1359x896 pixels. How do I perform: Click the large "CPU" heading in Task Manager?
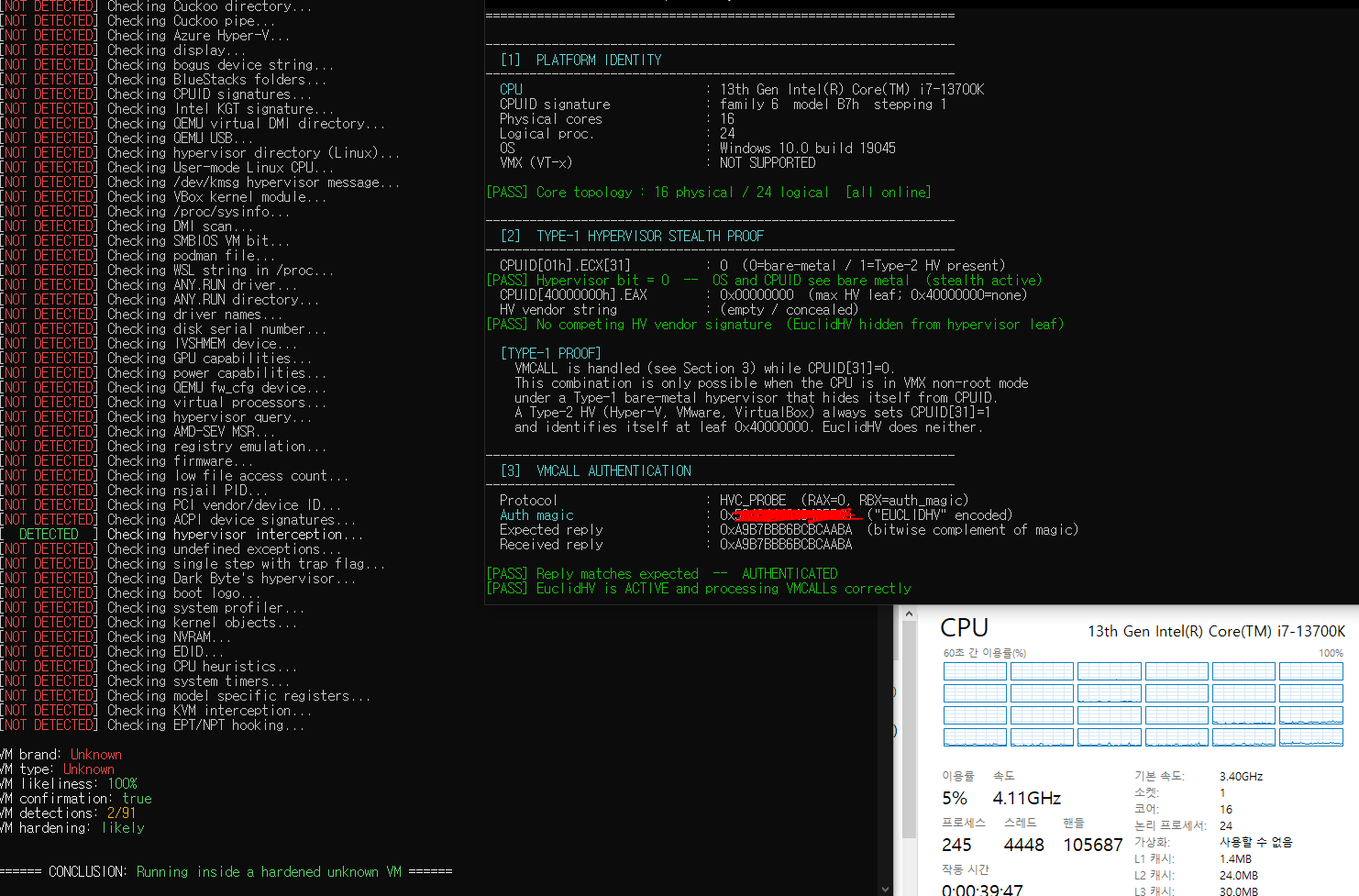point(965,628)
